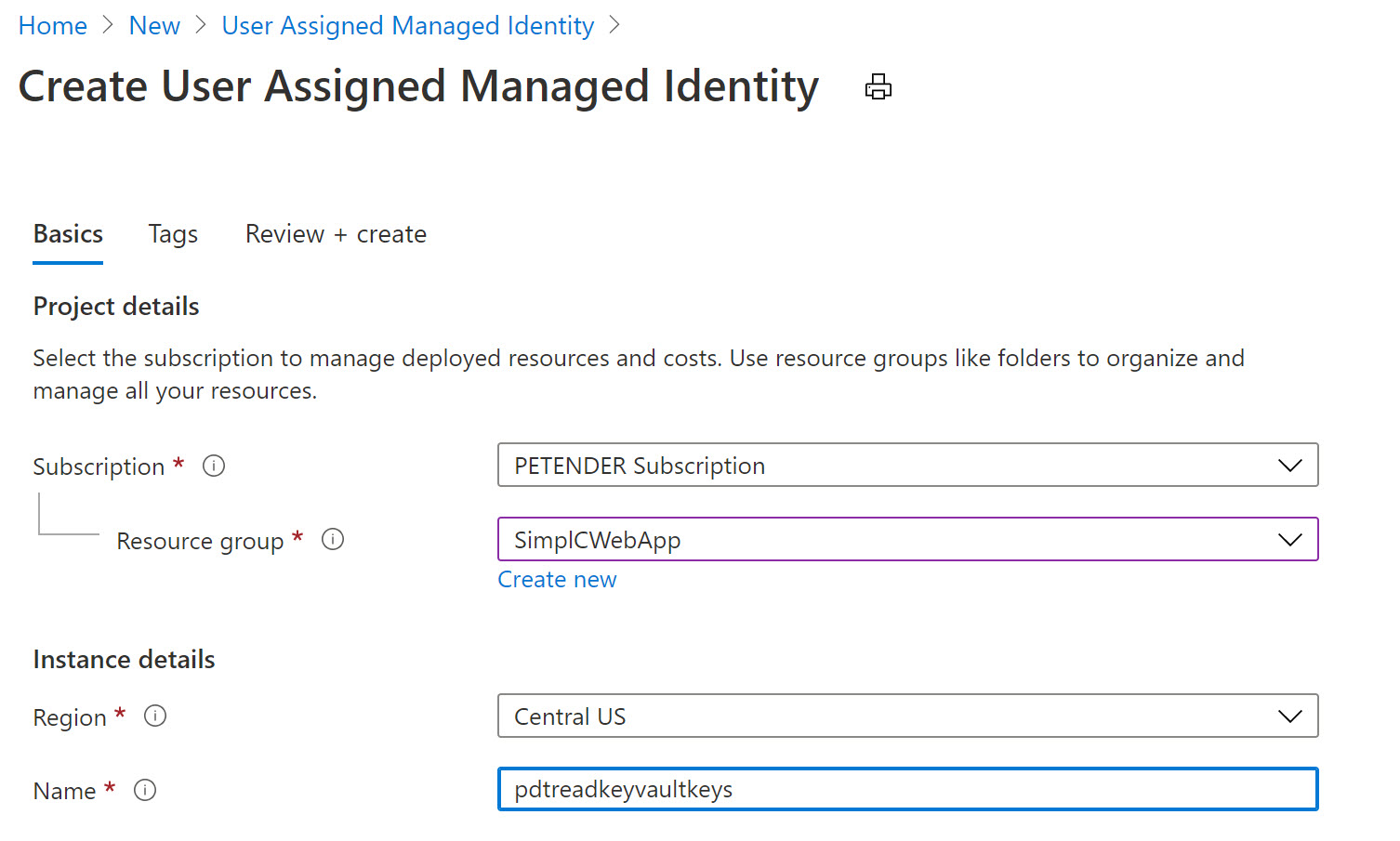This screenshot has width=1400, height=841.
Task: Click the Resource group field label
Action: [x=200, y=541]
